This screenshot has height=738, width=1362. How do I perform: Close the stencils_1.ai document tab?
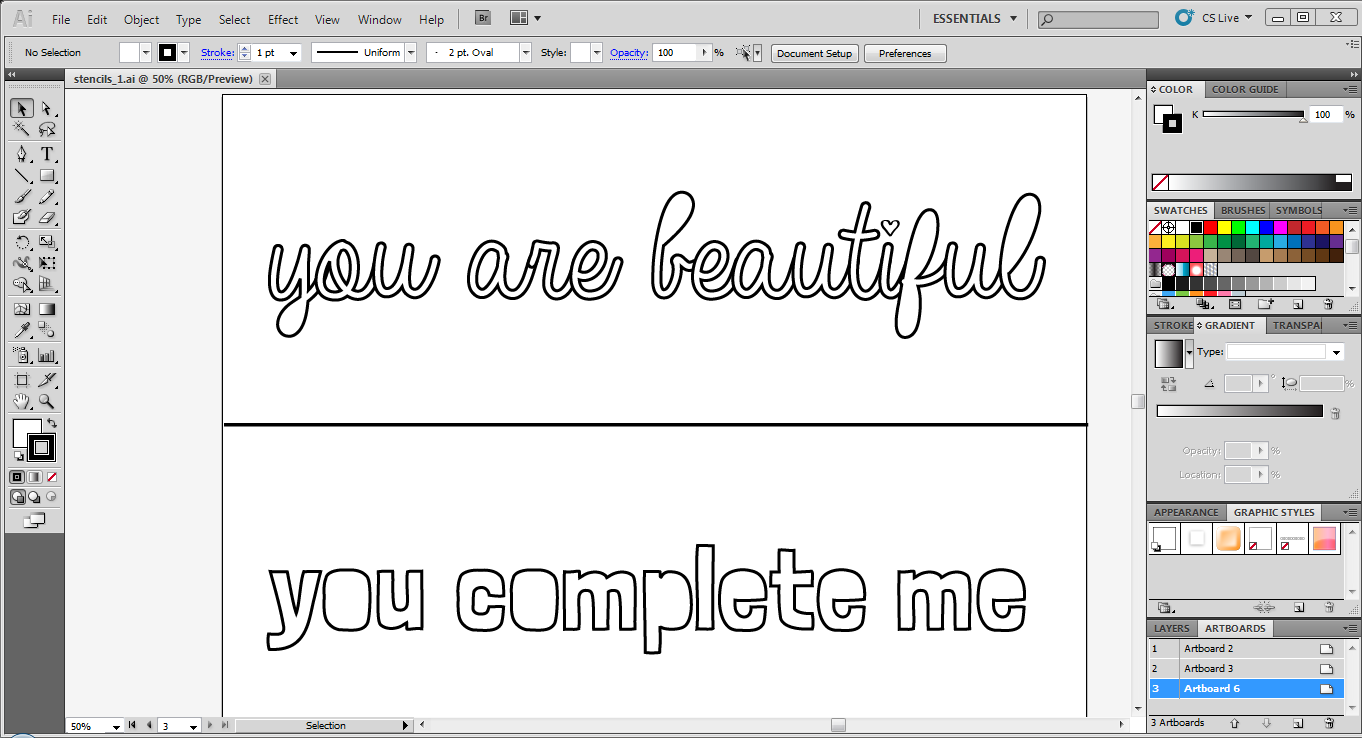pyautogui.click(x=266, y=78)
